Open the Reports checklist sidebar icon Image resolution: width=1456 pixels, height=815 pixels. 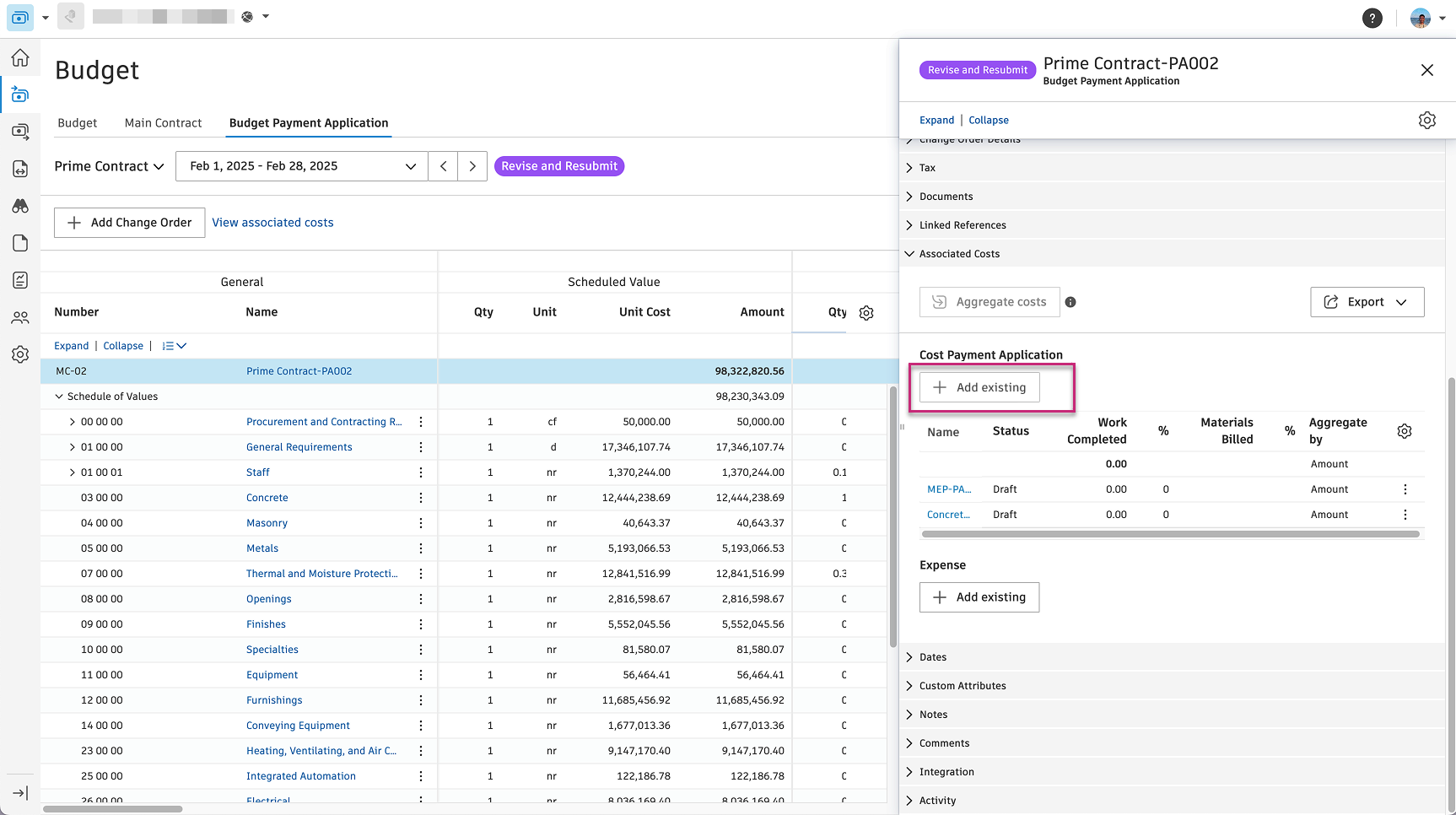pyautogui.click(x=20, y=280)
